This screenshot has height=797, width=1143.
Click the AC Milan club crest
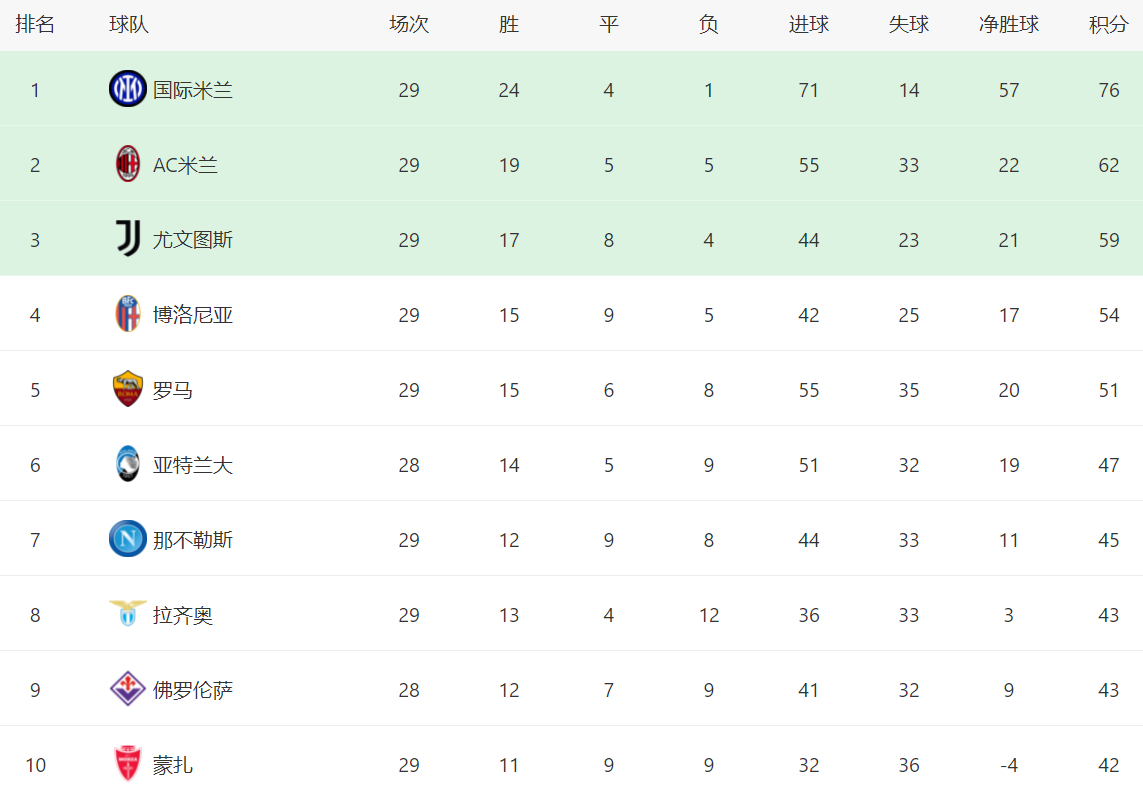click(x=128, y=164)
